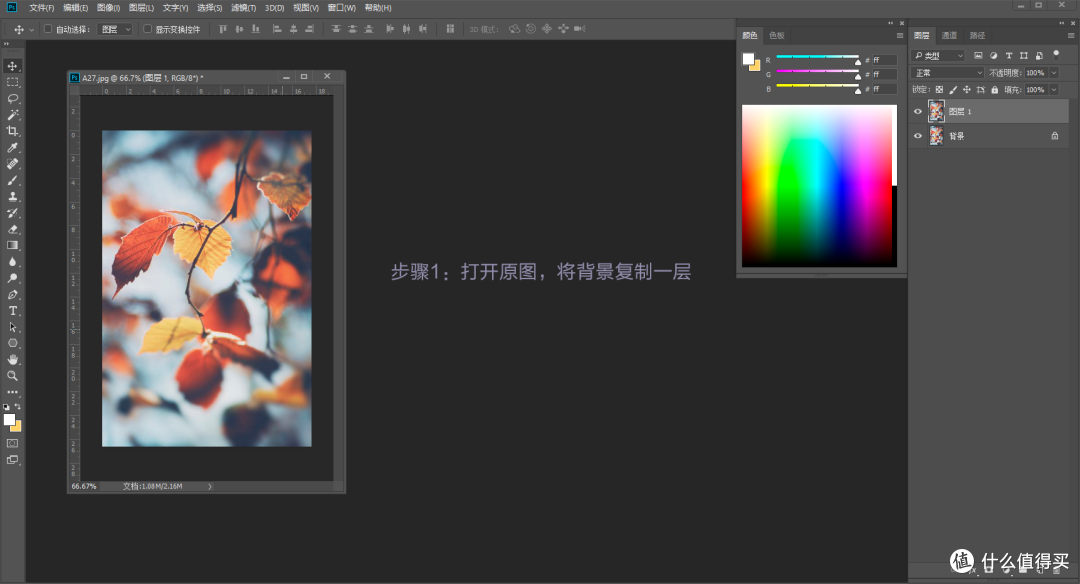Select the Lasso tool
The image size is (1080, 584).
(x=12, y=98)
